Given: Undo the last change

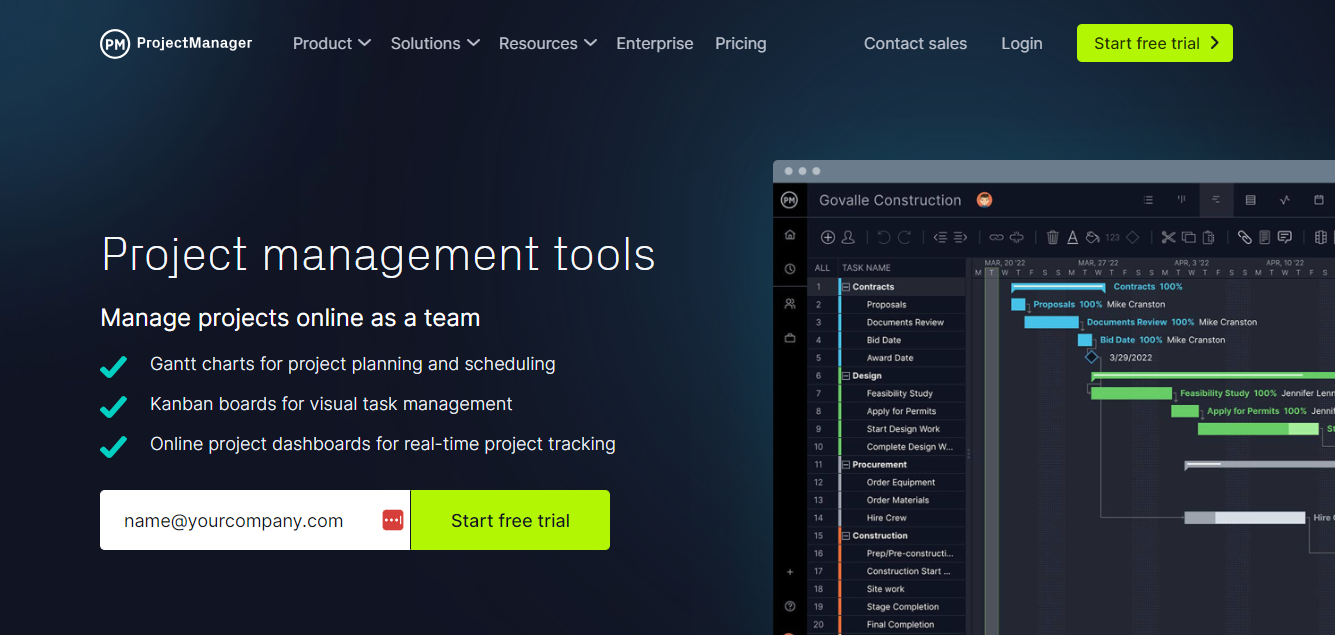Looking at the screenshot, I should point(883,237).
